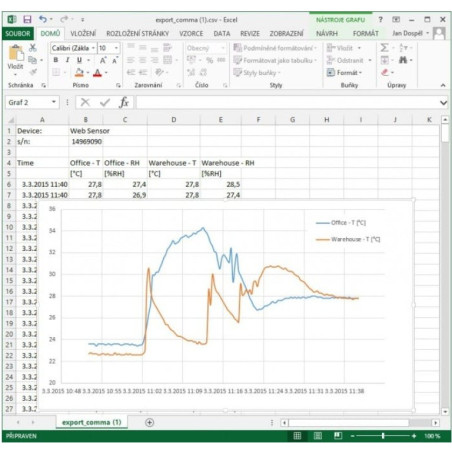Expand the formula bar chevron
The width and height of the screenshot is (452, 452).
point(443,102)
